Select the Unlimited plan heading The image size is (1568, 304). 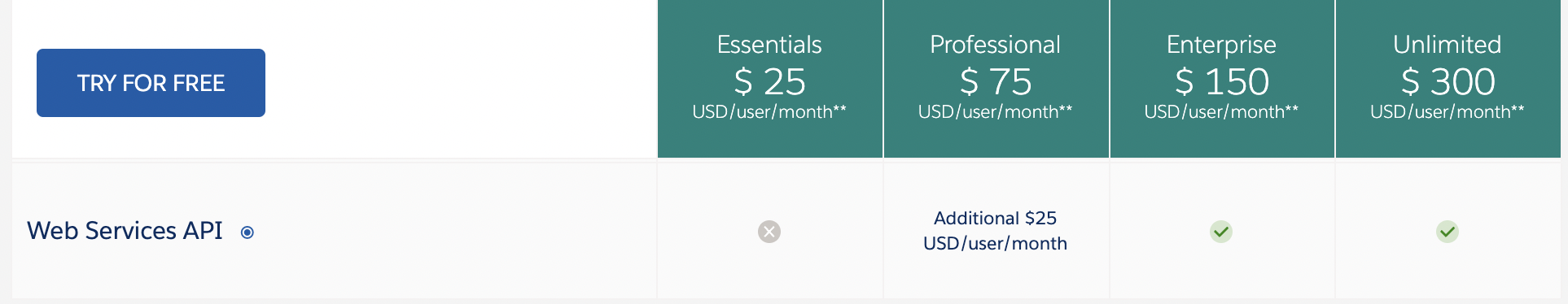(x=1448, y=44)
